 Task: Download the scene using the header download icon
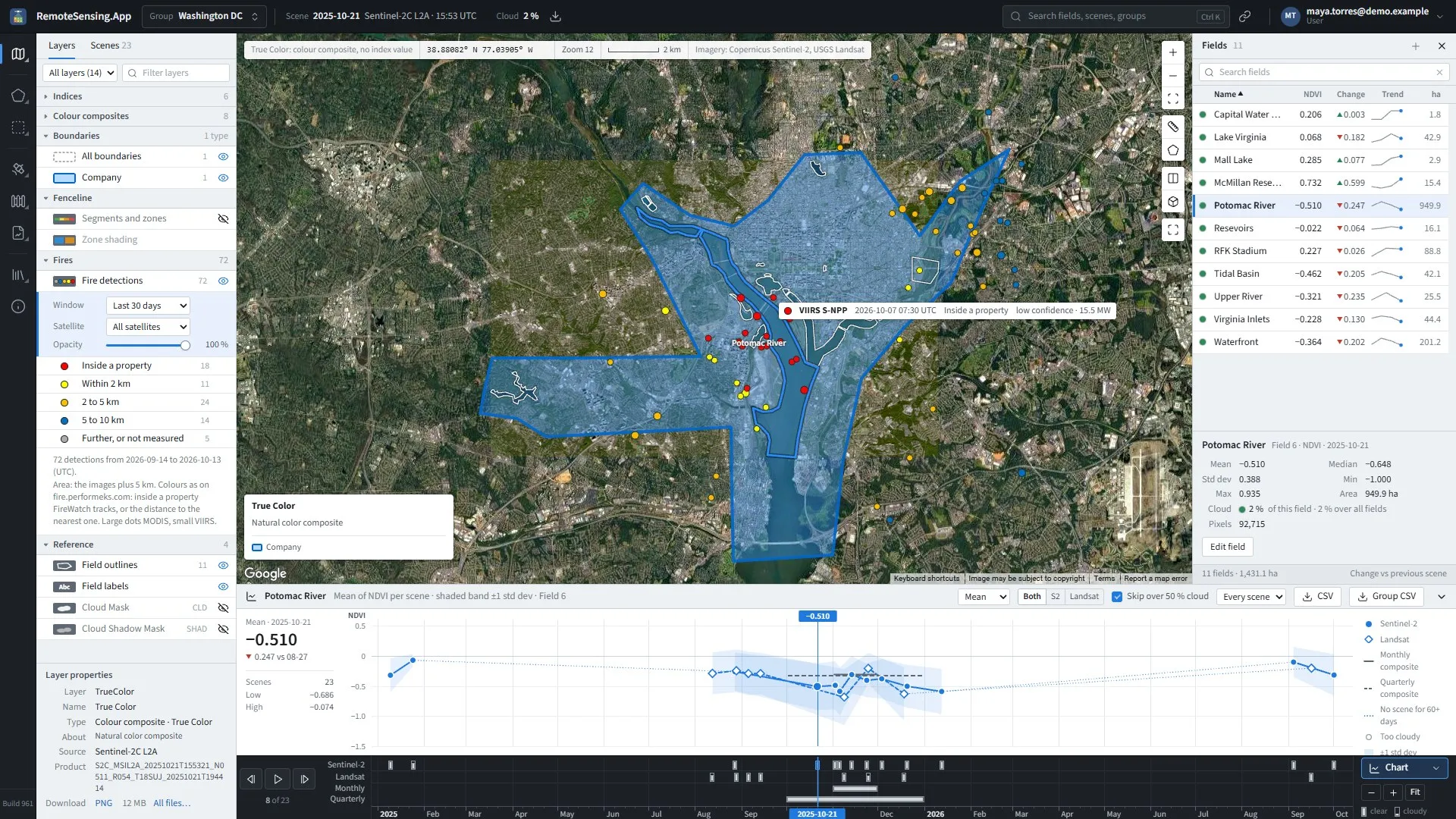[x=555, y=16]
